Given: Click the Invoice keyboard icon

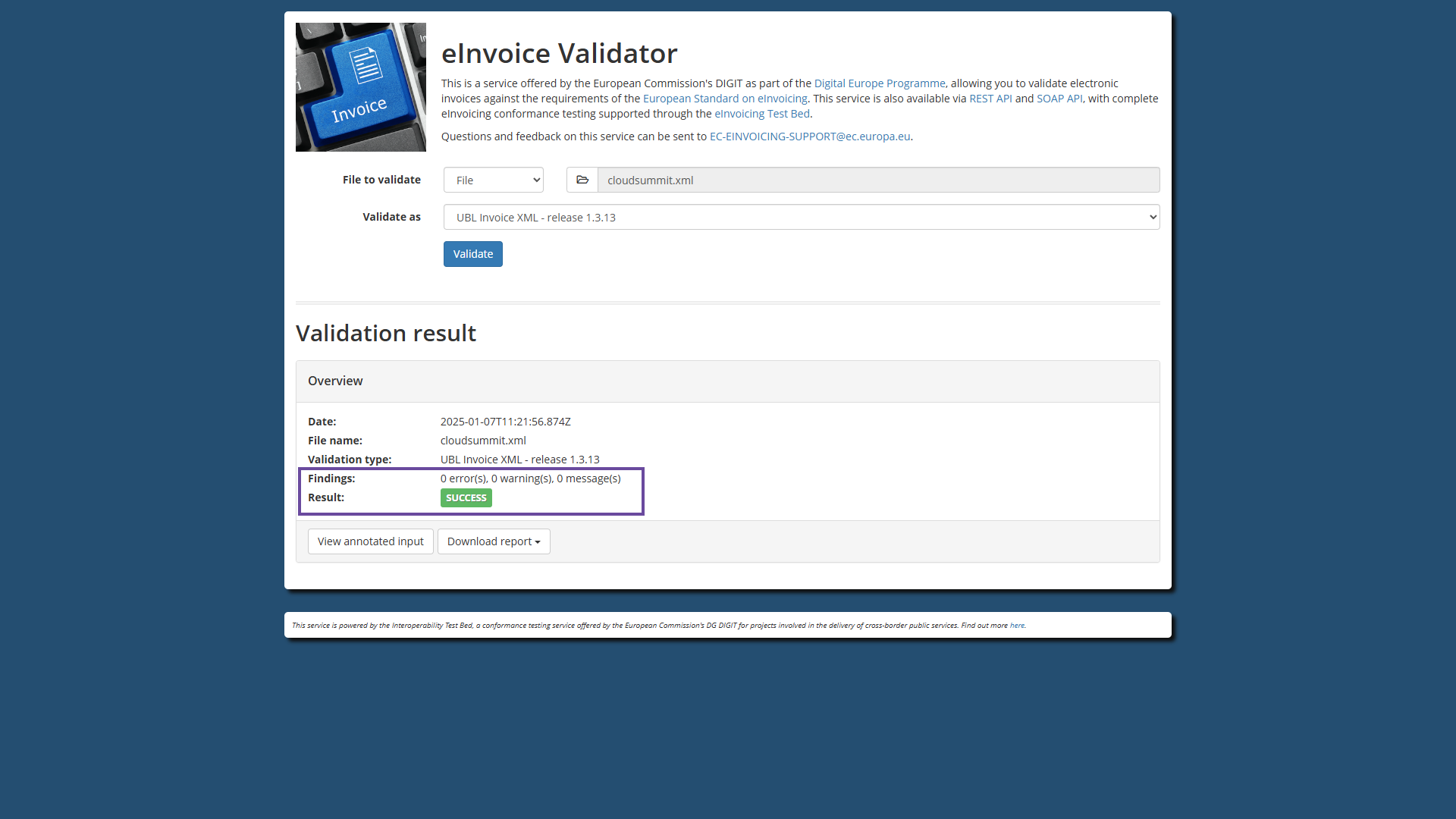Looking at the screenshot, I should tap(360, 86).
